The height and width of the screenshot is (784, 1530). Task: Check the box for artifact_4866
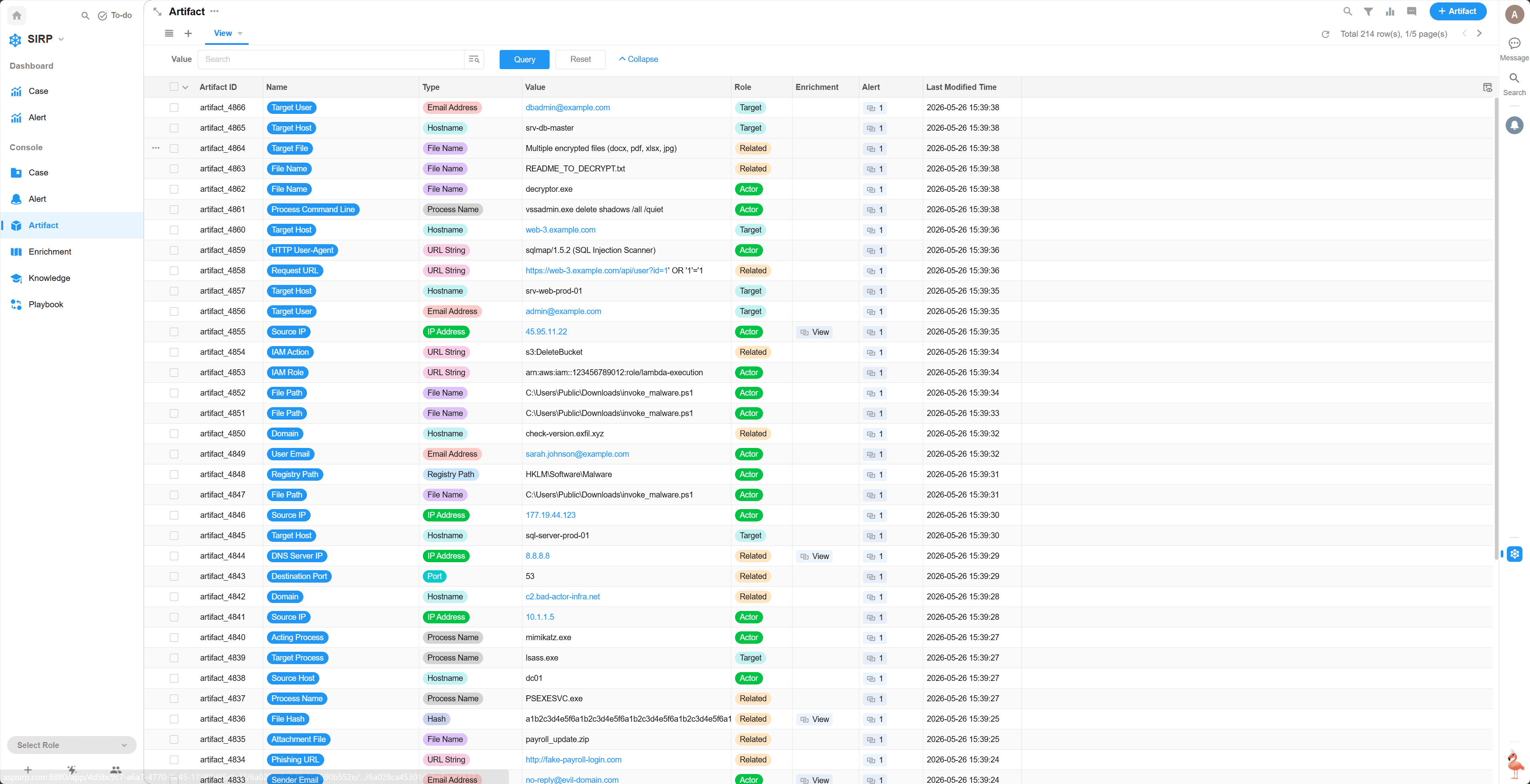click(174, 107)
